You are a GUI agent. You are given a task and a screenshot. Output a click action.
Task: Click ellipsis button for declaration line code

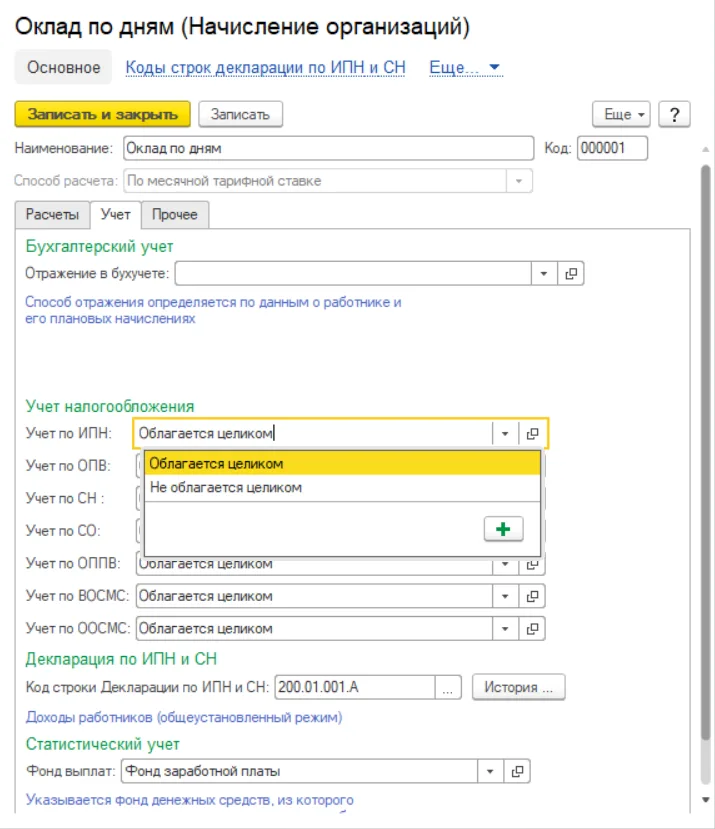pos(448,687)
